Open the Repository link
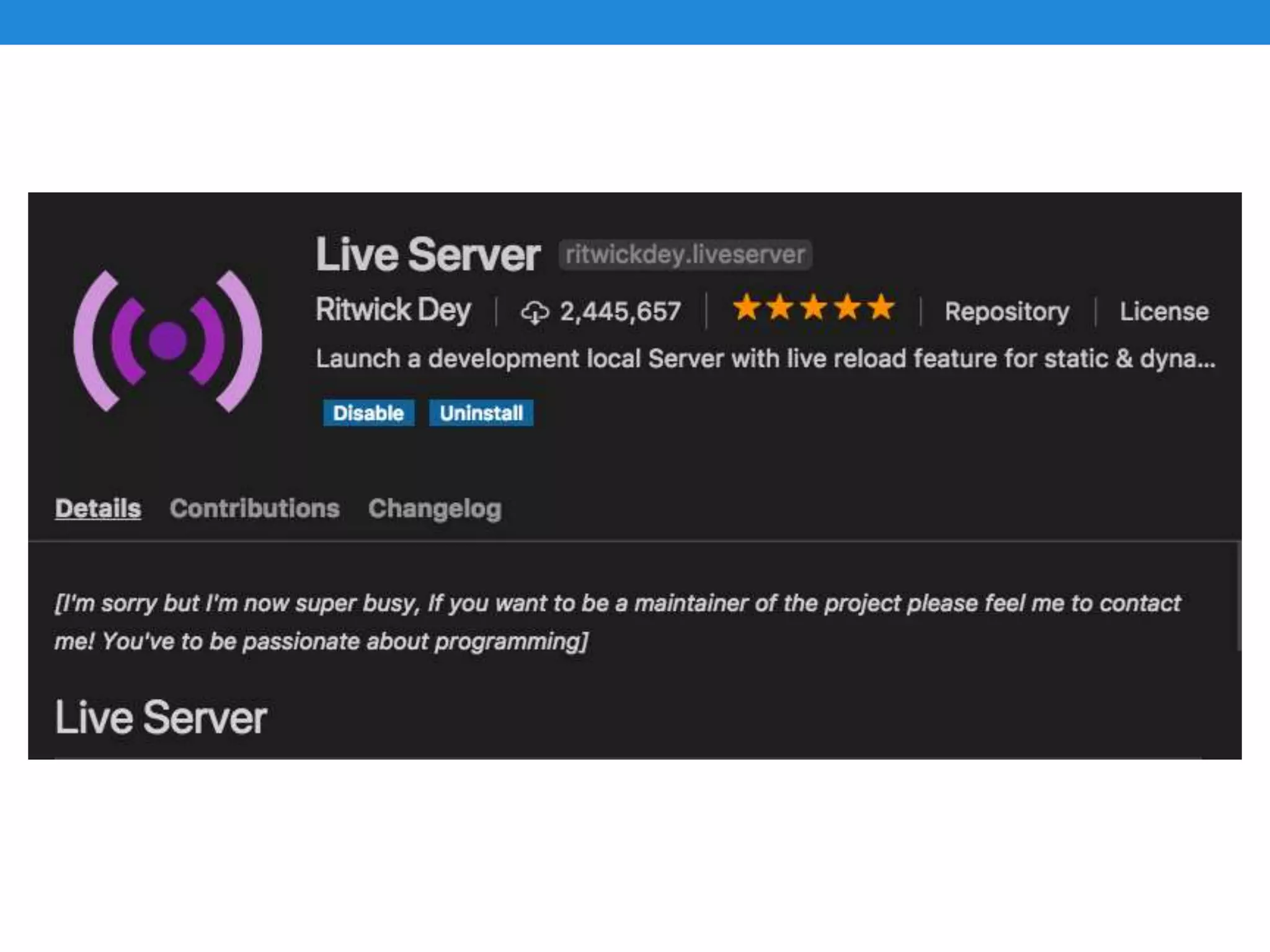This screenshot has height=952, width=1270. (x=1006, y=312)
